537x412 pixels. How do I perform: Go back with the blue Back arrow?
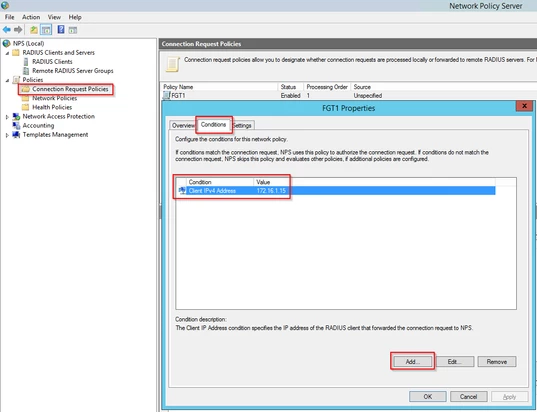pyautogui.click(x=7, y=30)
